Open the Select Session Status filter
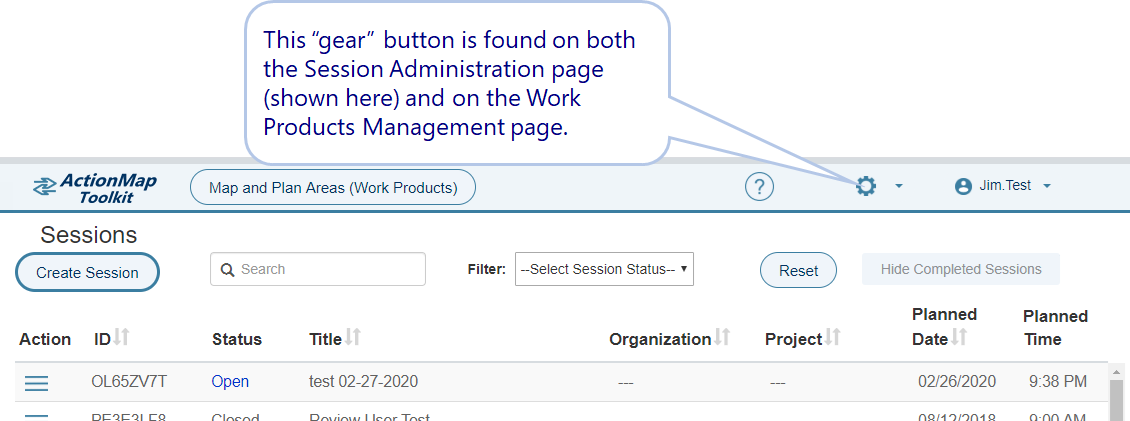1130x421 pixels. tap(604, 269)
